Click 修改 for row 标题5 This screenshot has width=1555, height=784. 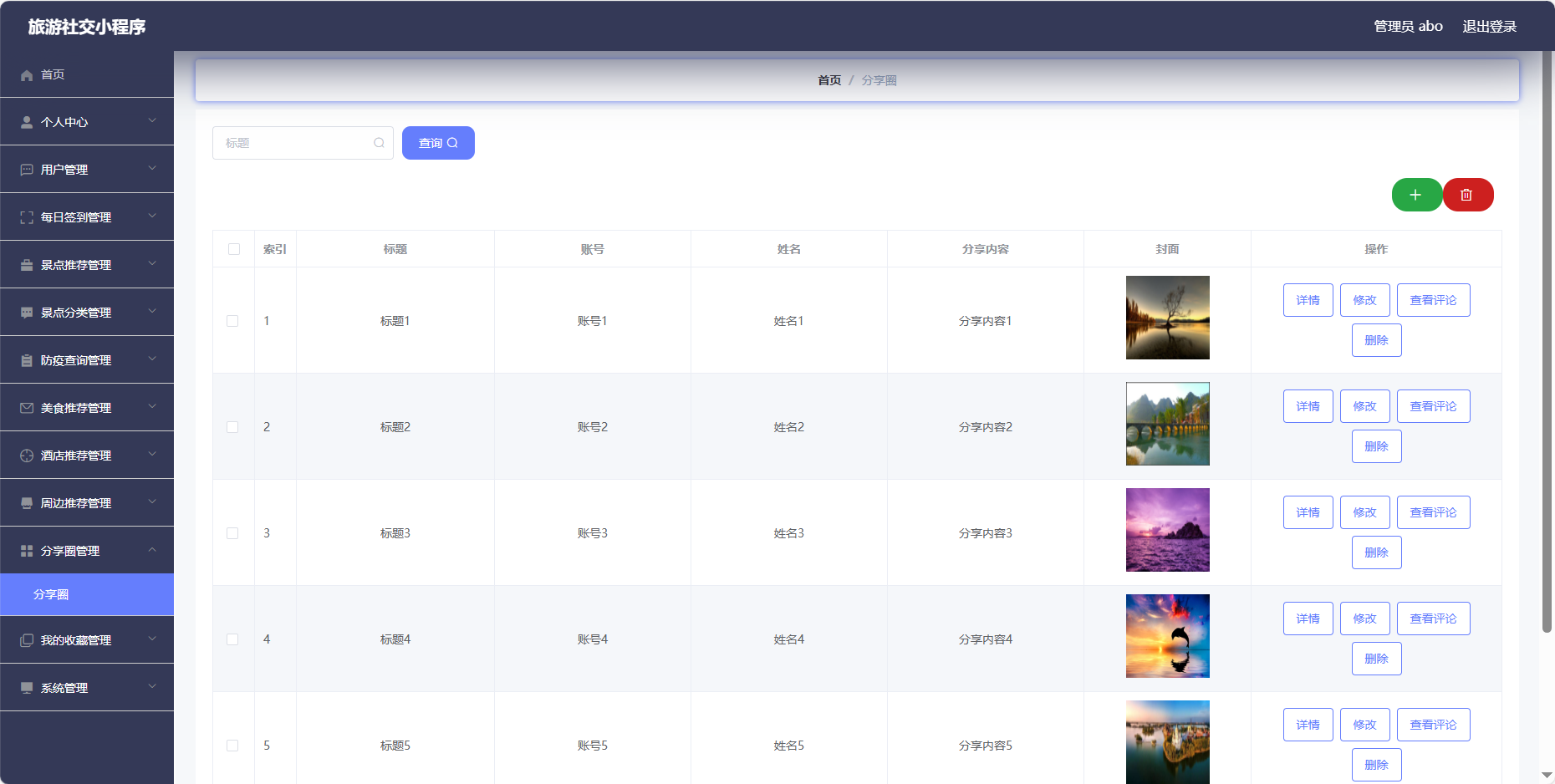[x=1365, y=725]
